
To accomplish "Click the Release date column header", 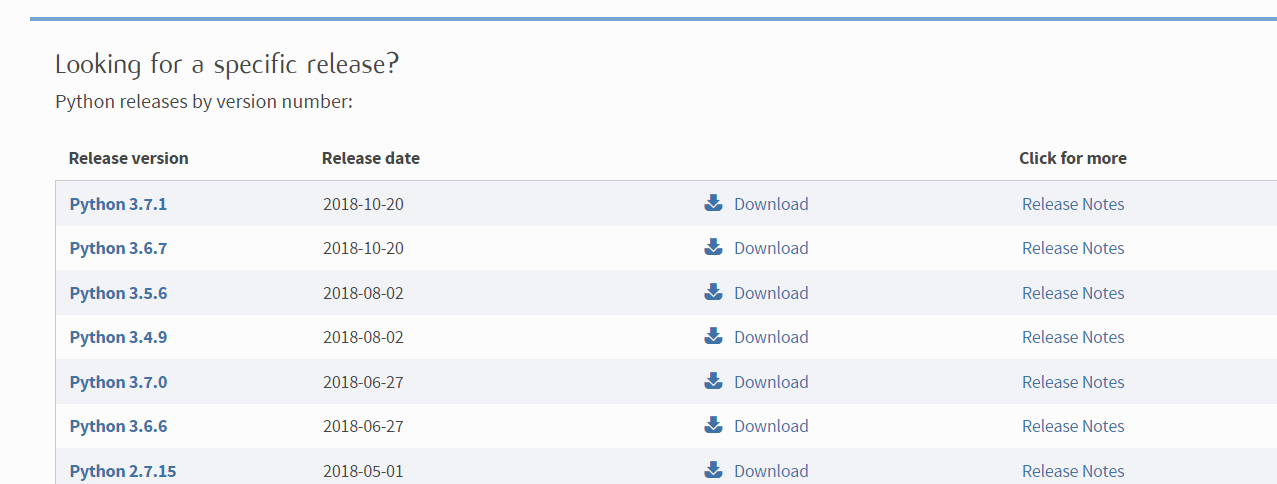I will 371,158.
